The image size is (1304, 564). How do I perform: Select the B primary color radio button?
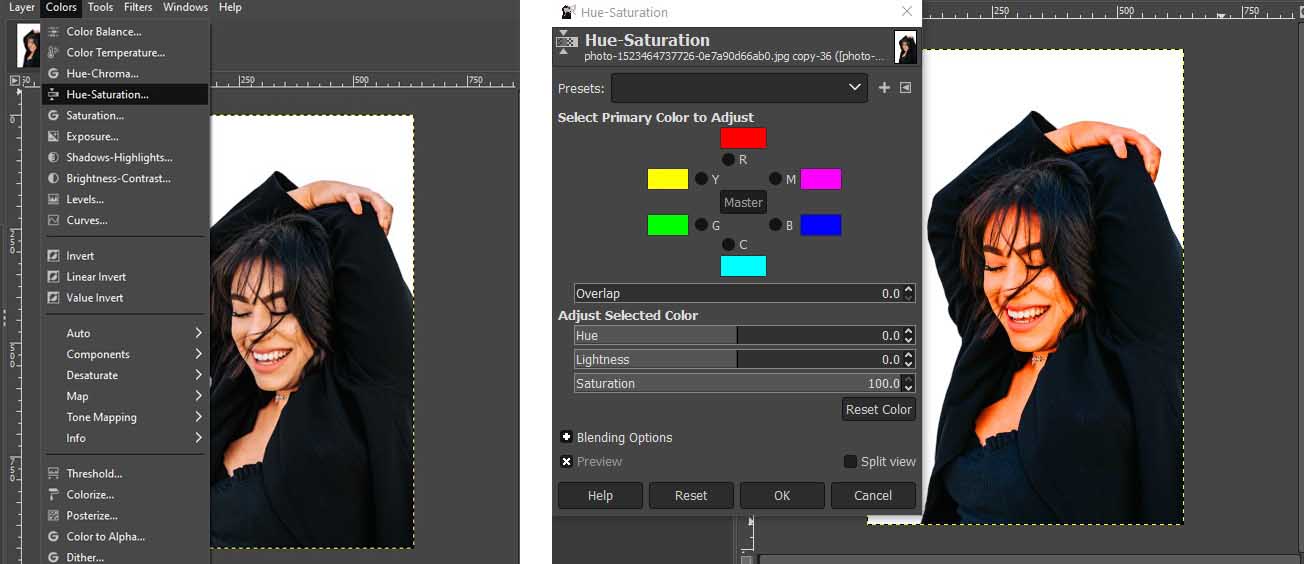coord(775,225)
